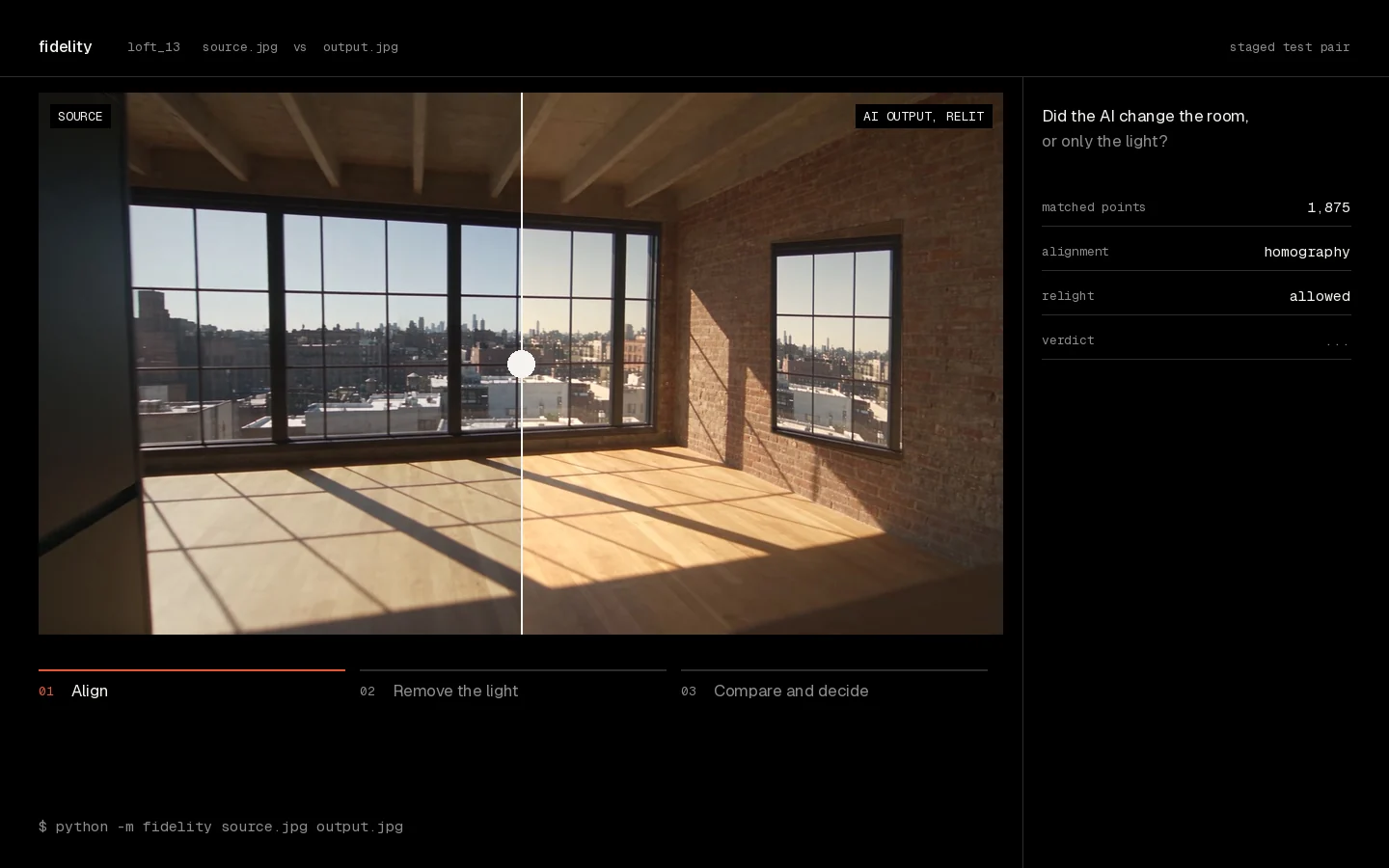Click the alignment value homography

tap(1306, 252)
